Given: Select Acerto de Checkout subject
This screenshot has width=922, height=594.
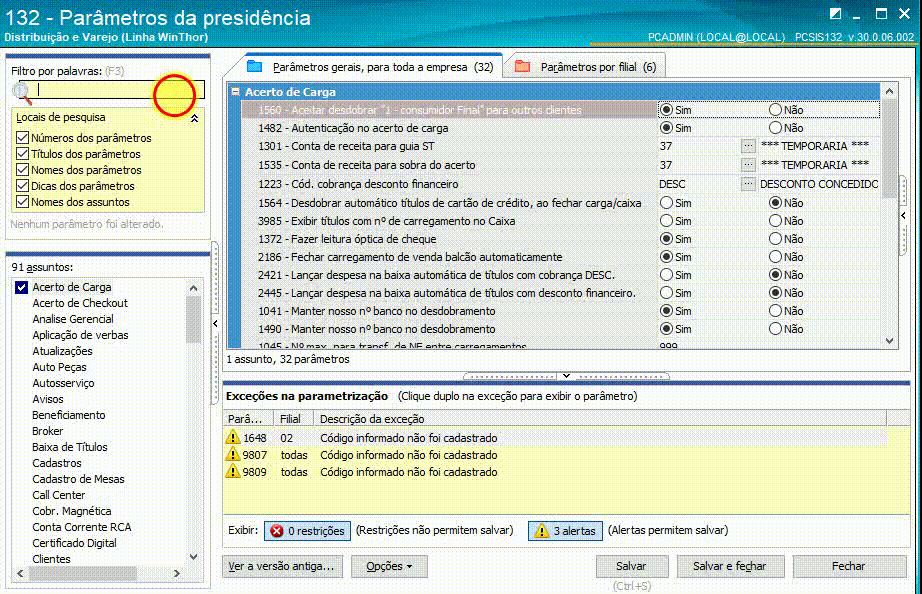Looking at the screenshot, I should tap(80, 303).
